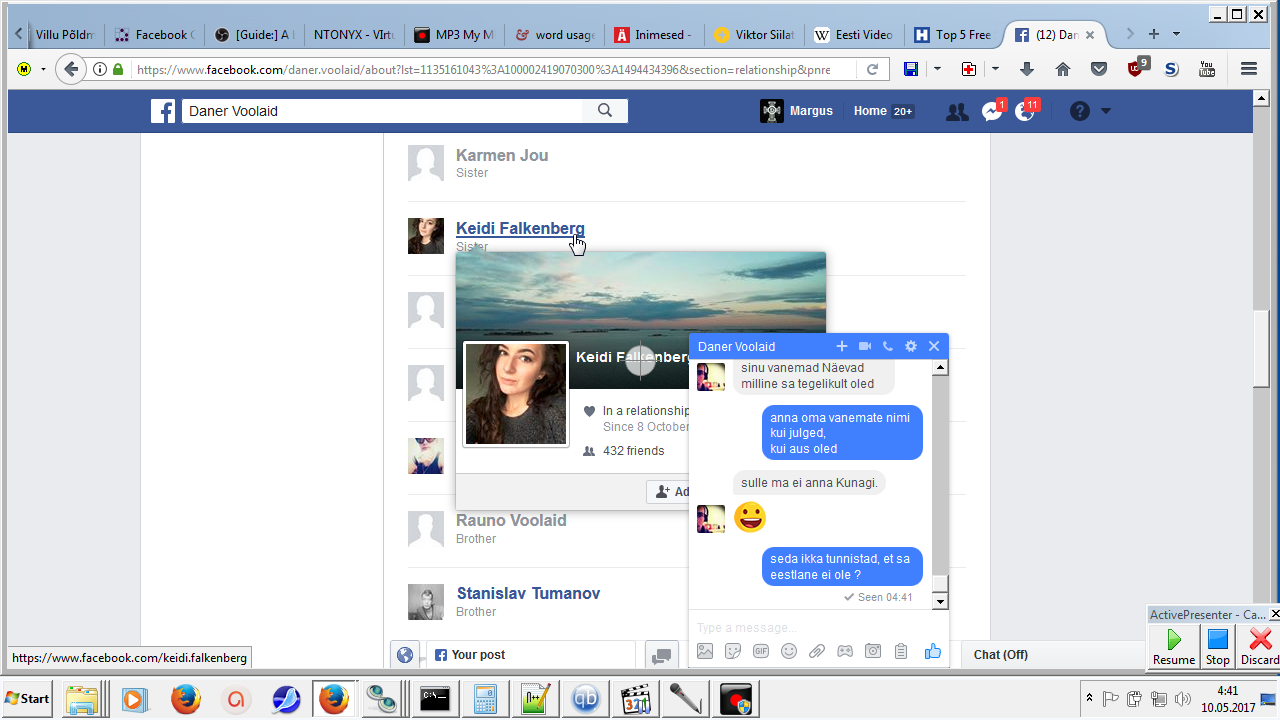Image resolution: width=1280 pixels, height=720 pixels.
Task: Open the command prompt taskbar icon
Action: click(x=435, y=698)
